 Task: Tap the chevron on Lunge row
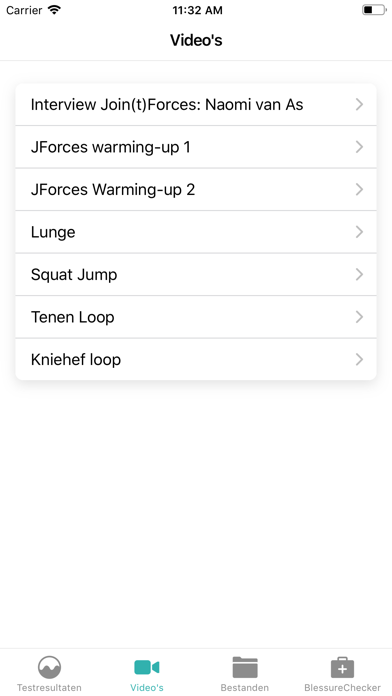(360, 232)
